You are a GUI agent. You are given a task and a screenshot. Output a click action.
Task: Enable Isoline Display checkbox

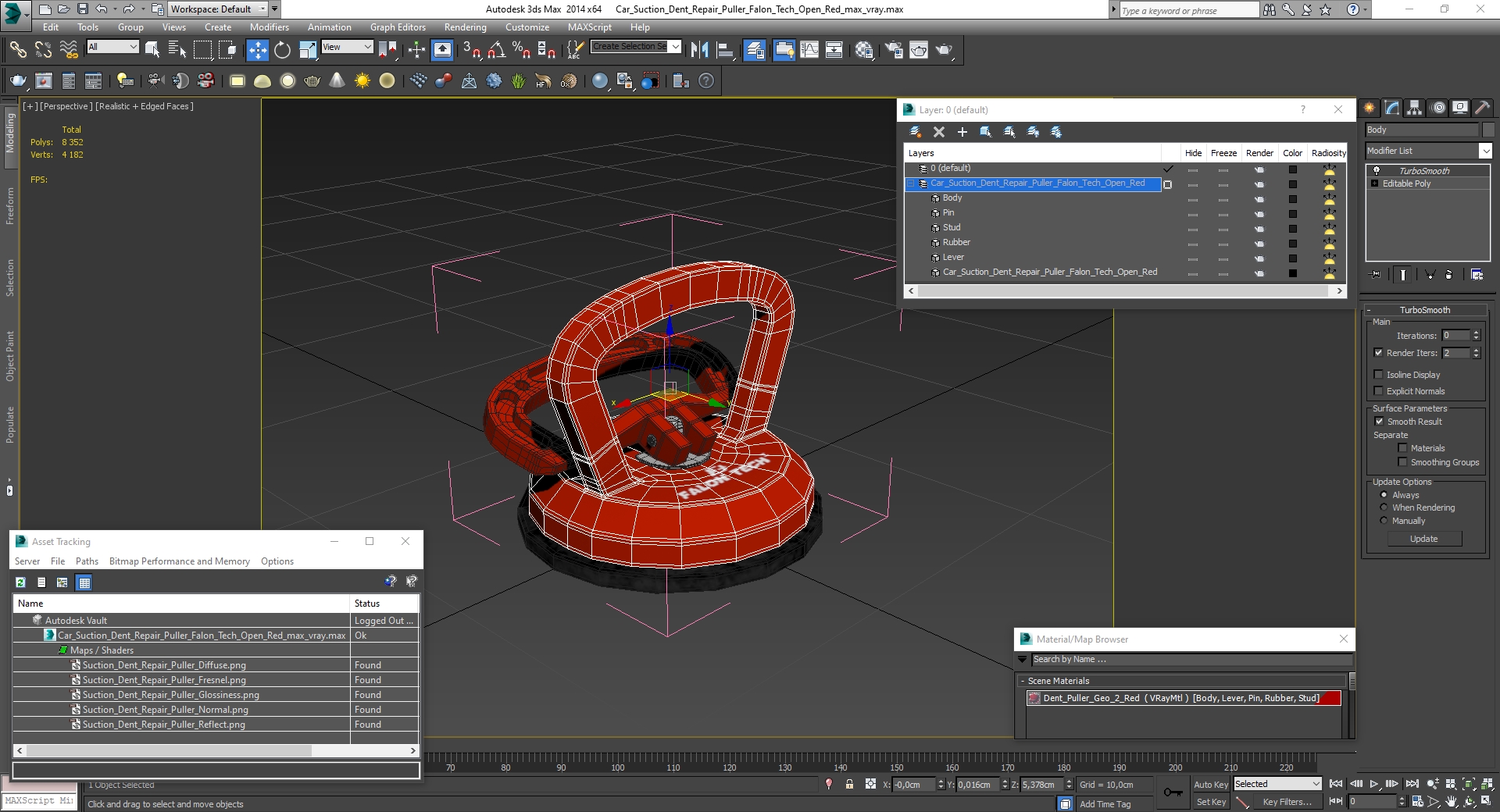[1378, 375]
